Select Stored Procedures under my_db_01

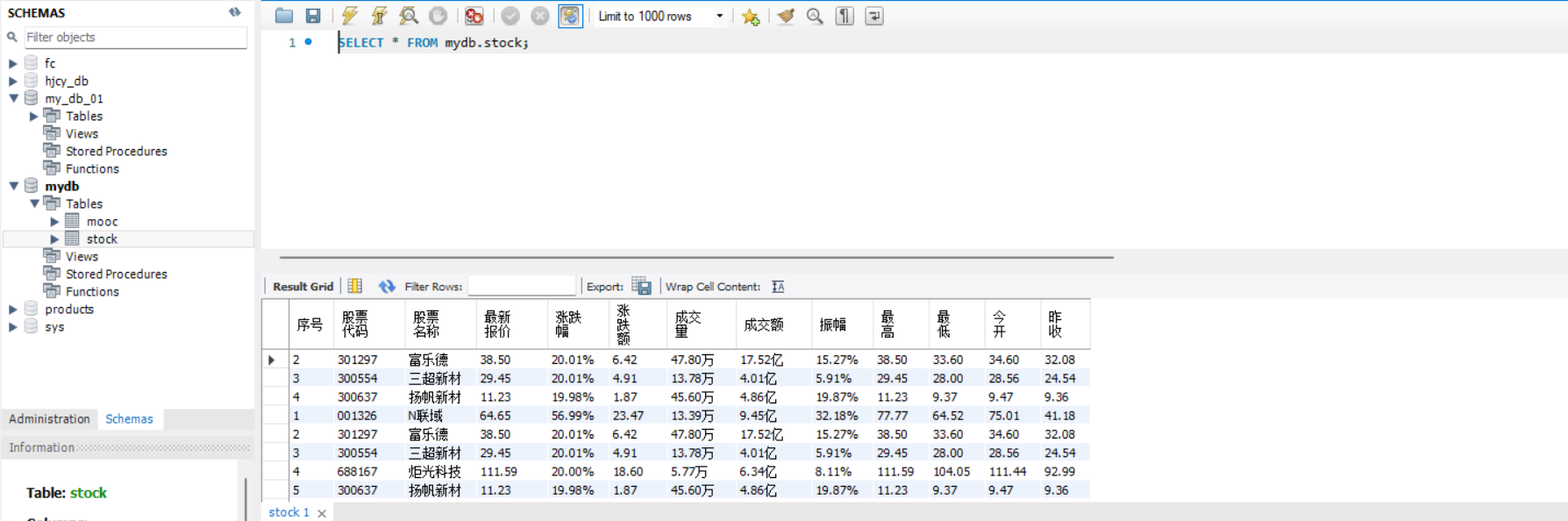click(x=116, y=151)
